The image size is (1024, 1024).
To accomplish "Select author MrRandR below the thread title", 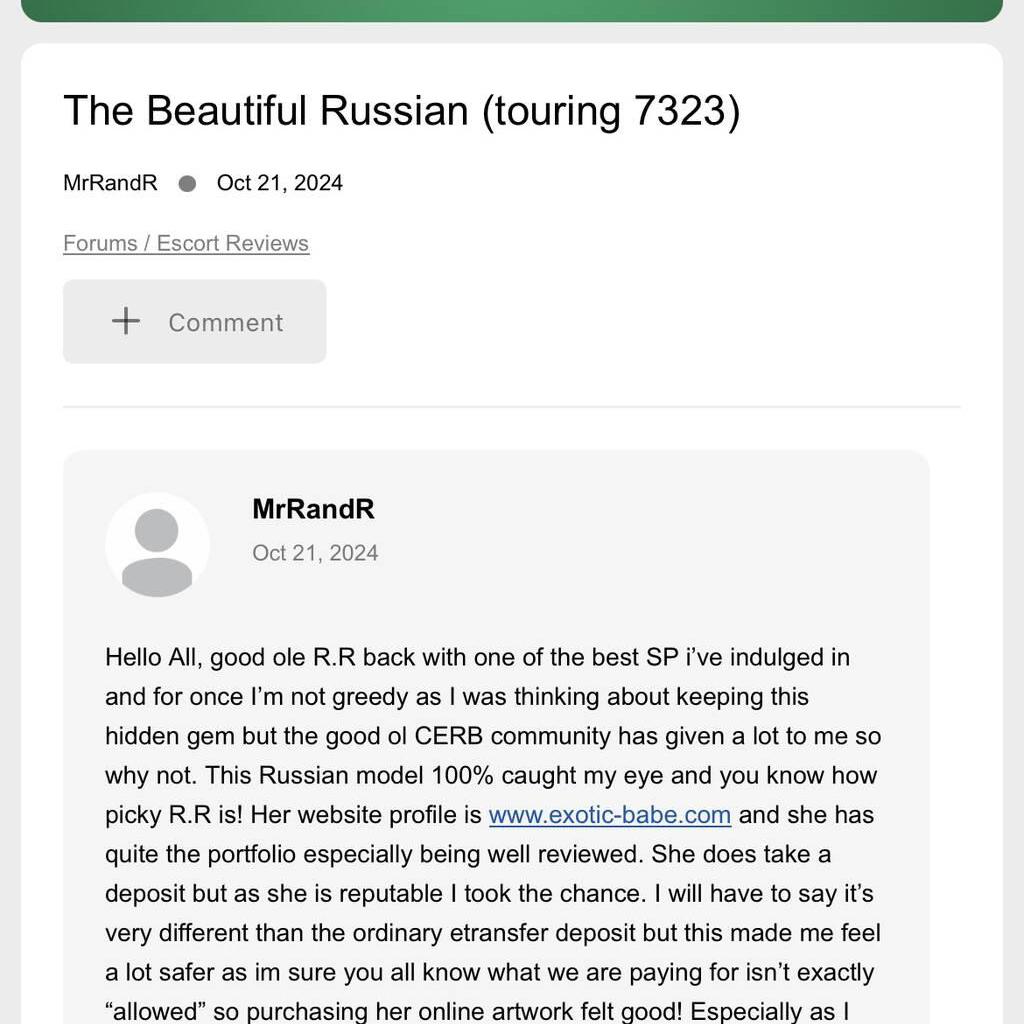I will pos(110,183).
